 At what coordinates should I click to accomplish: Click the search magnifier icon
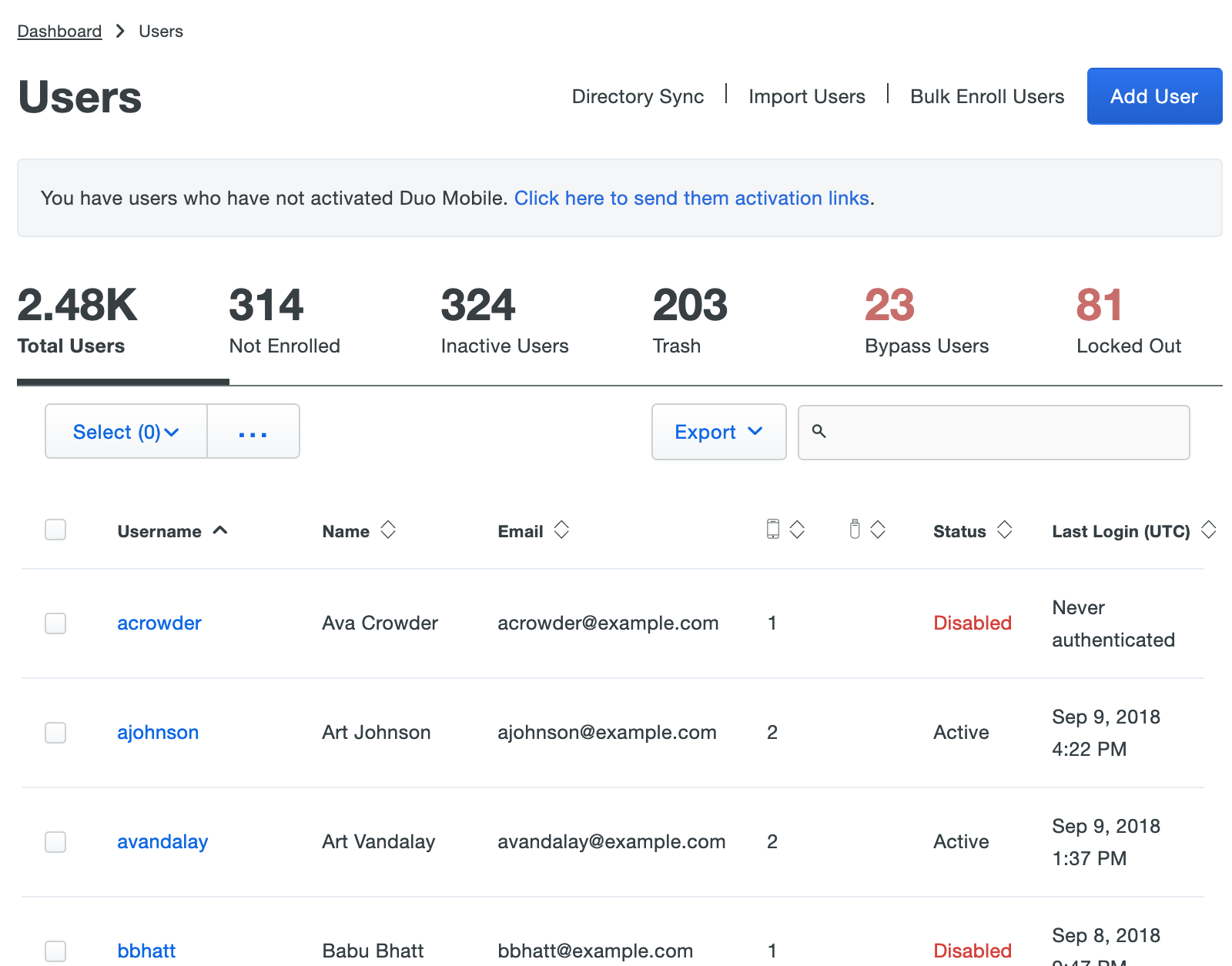(819, 432)
